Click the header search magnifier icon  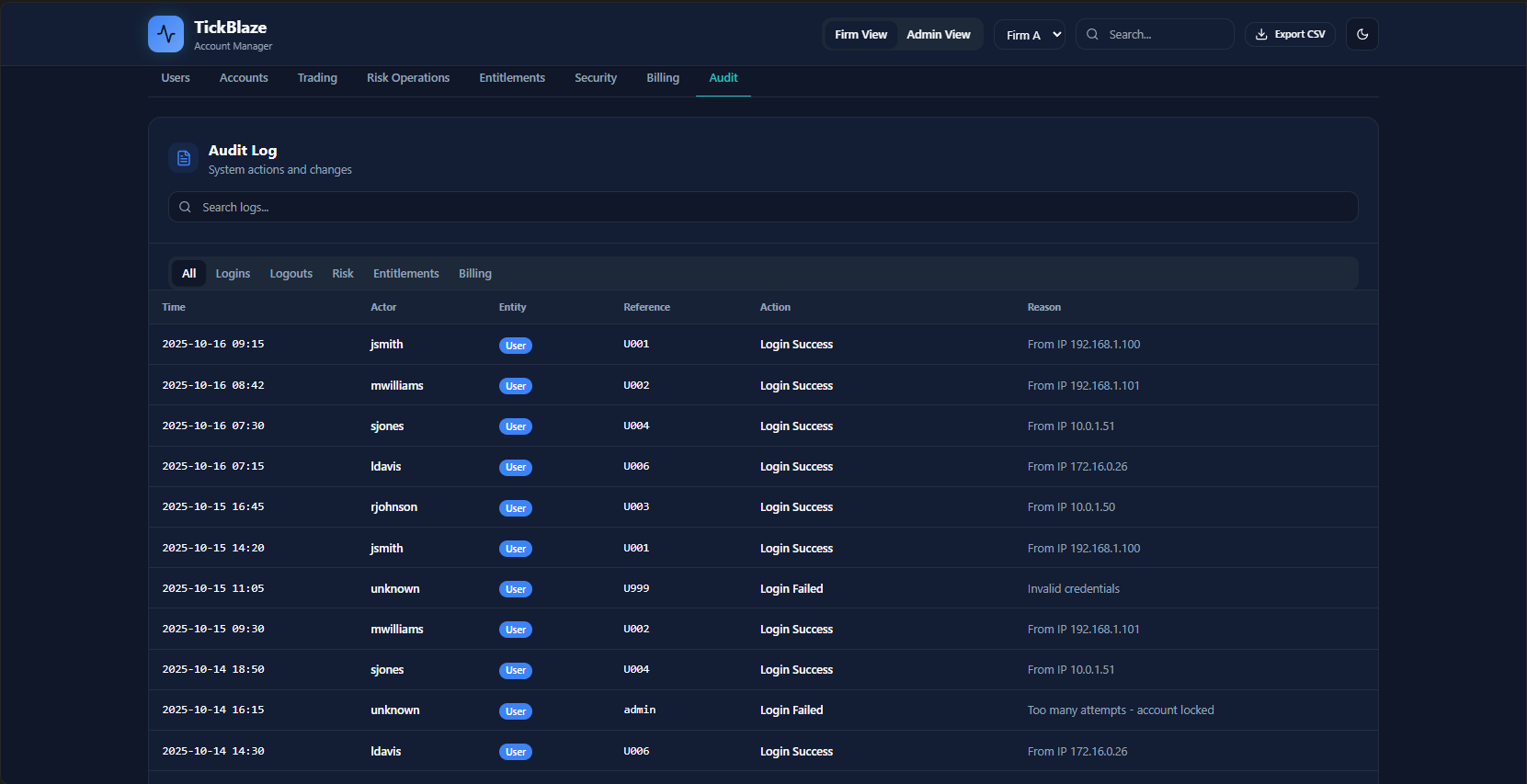1092,34
